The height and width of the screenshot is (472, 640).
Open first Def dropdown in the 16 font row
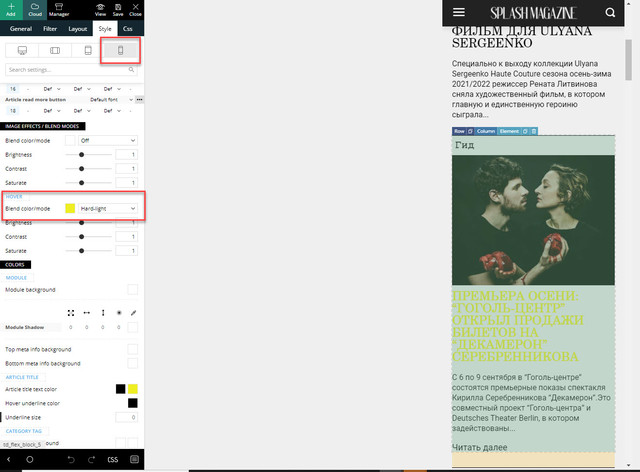click(x=52, y=89)
